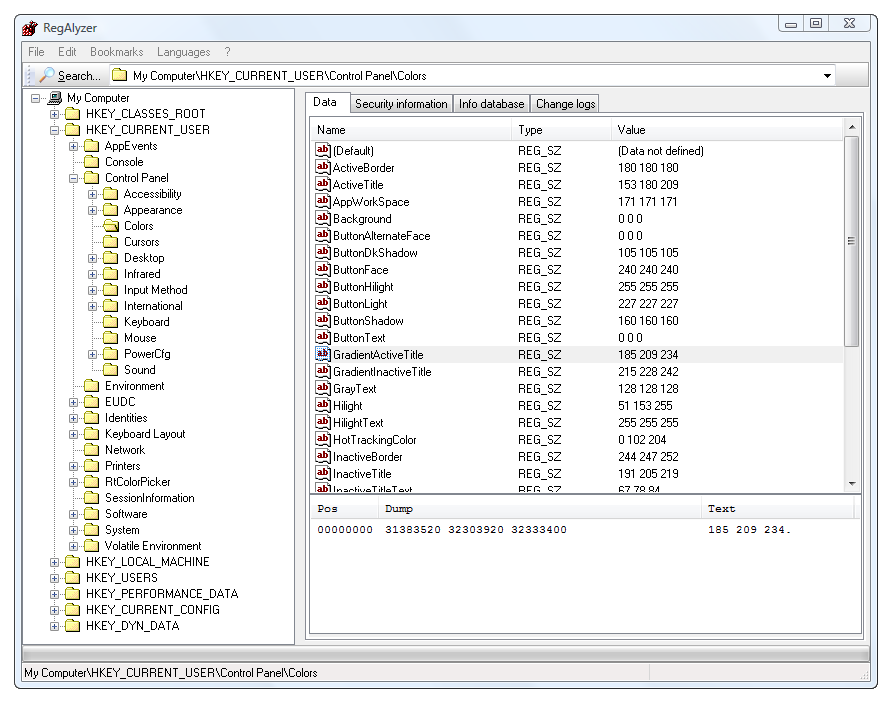The height and width of the screenshot is (707, 896).
Task: Click the folder icon of Sound
Action: (x=111, y=370)
